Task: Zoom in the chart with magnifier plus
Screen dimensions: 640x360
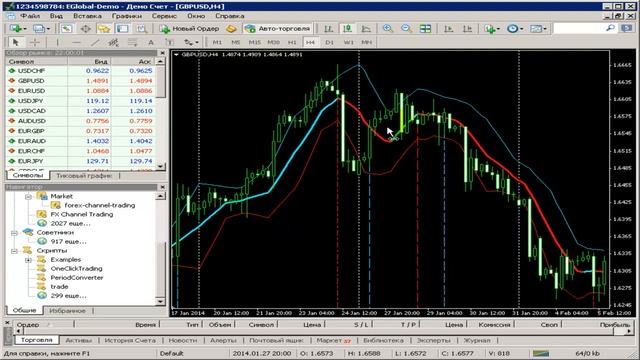Action: pos(388,29)
